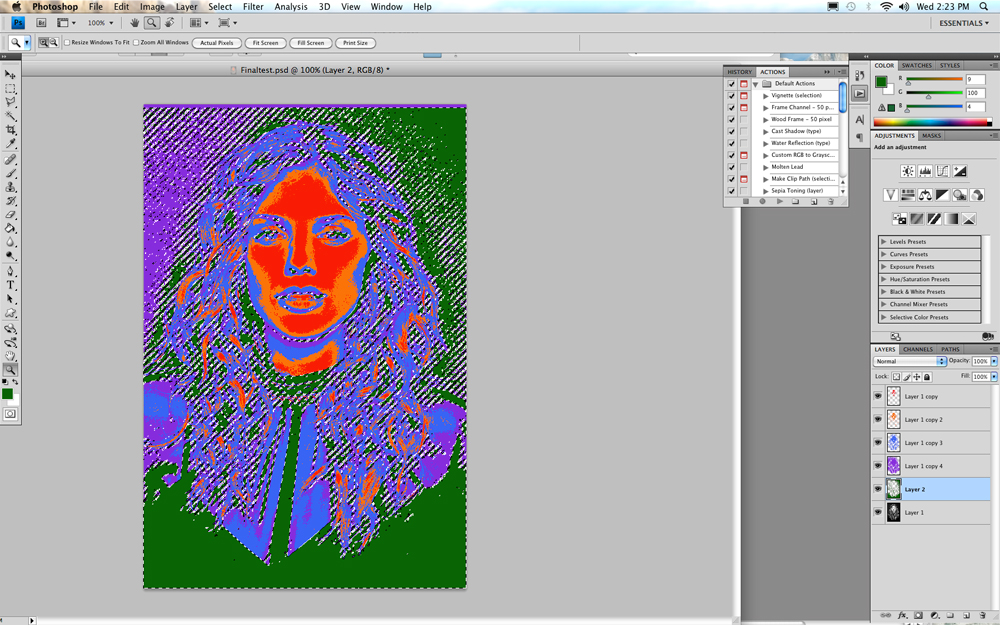Add a layer mask to Layer 2
The width and height of the screenshot is (1000, 625).
coord(918,615)
